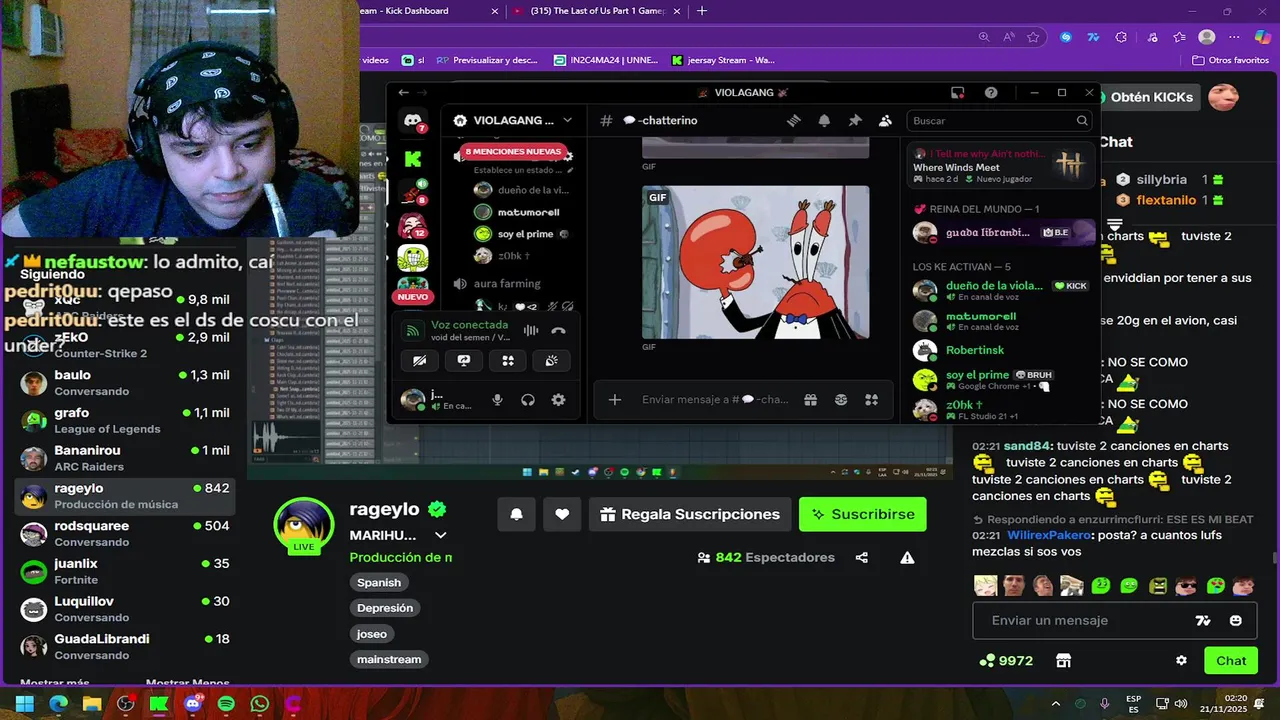Open emoji picker in Discord message box

tap(841, 399)
